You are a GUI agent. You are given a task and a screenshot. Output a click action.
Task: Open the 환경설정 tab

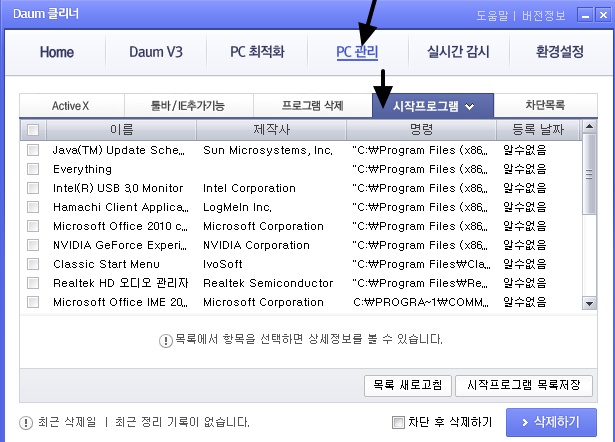[x=560, y=52]
